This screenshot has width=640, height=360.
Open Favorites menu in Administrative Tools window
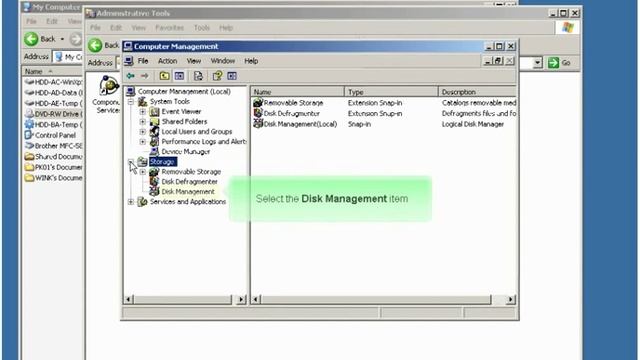tap(169, 28)
